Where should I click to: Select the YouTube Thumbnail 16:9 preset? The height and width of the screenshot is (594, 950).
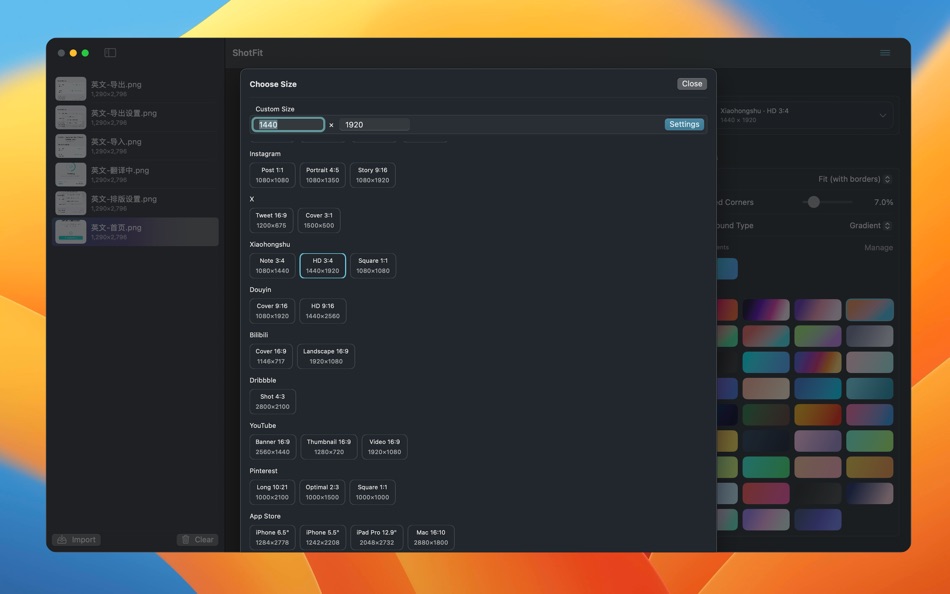click(327, 446)
